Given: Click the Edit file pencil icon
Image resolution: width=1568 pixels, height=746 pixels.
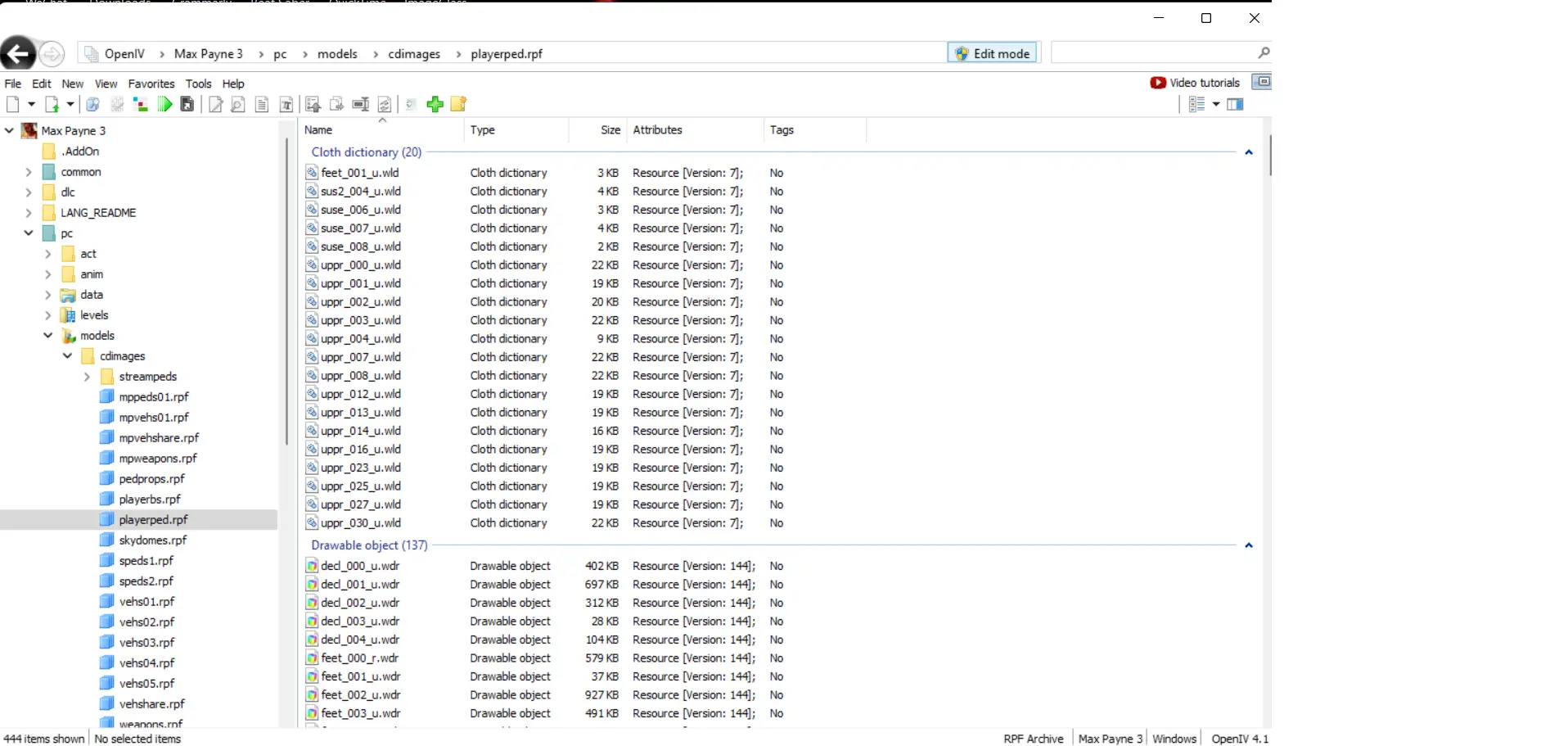Looking at the screenshot, I should point(215,104).
